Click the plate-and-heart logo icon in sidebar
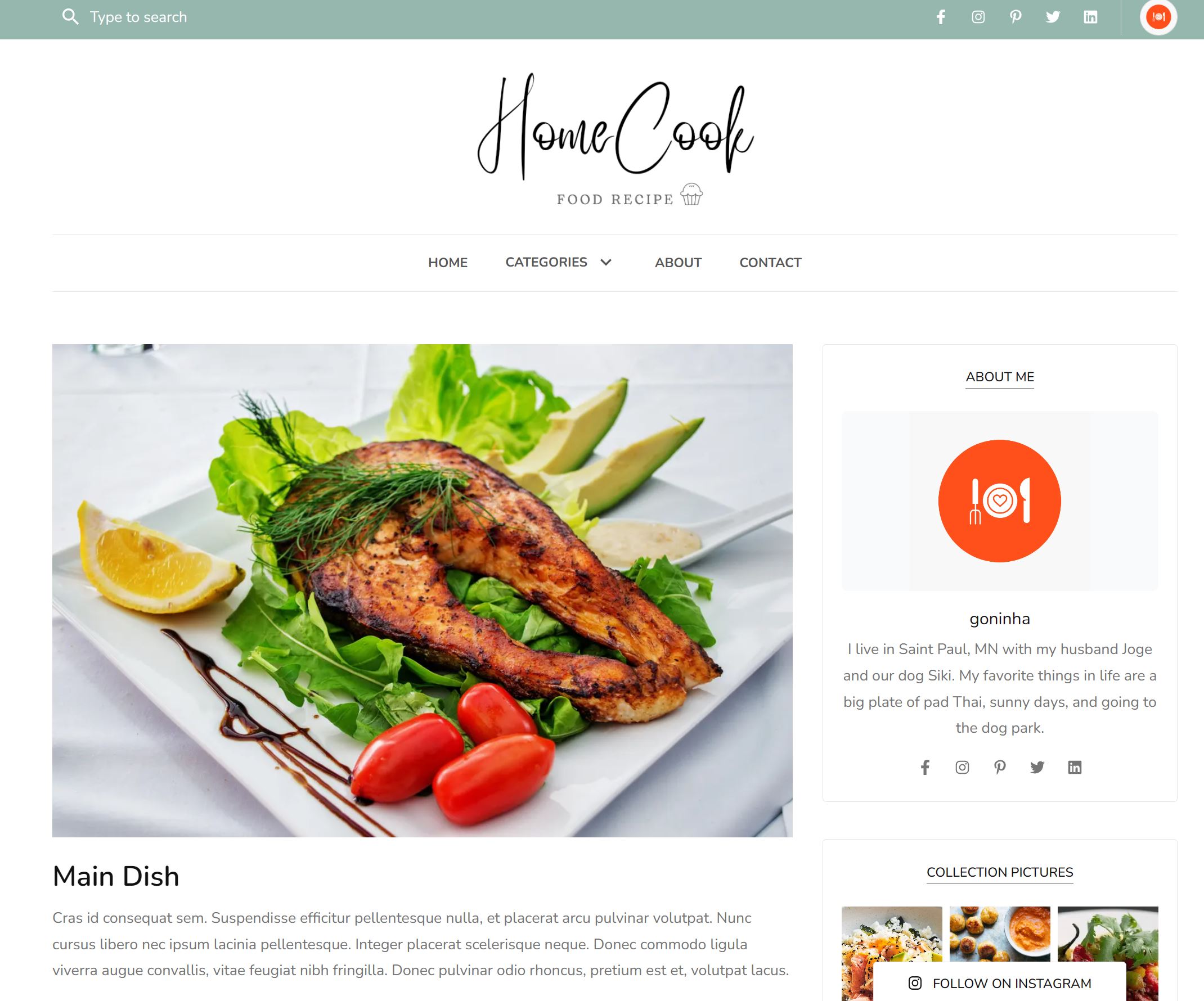 tap(999, 500)
